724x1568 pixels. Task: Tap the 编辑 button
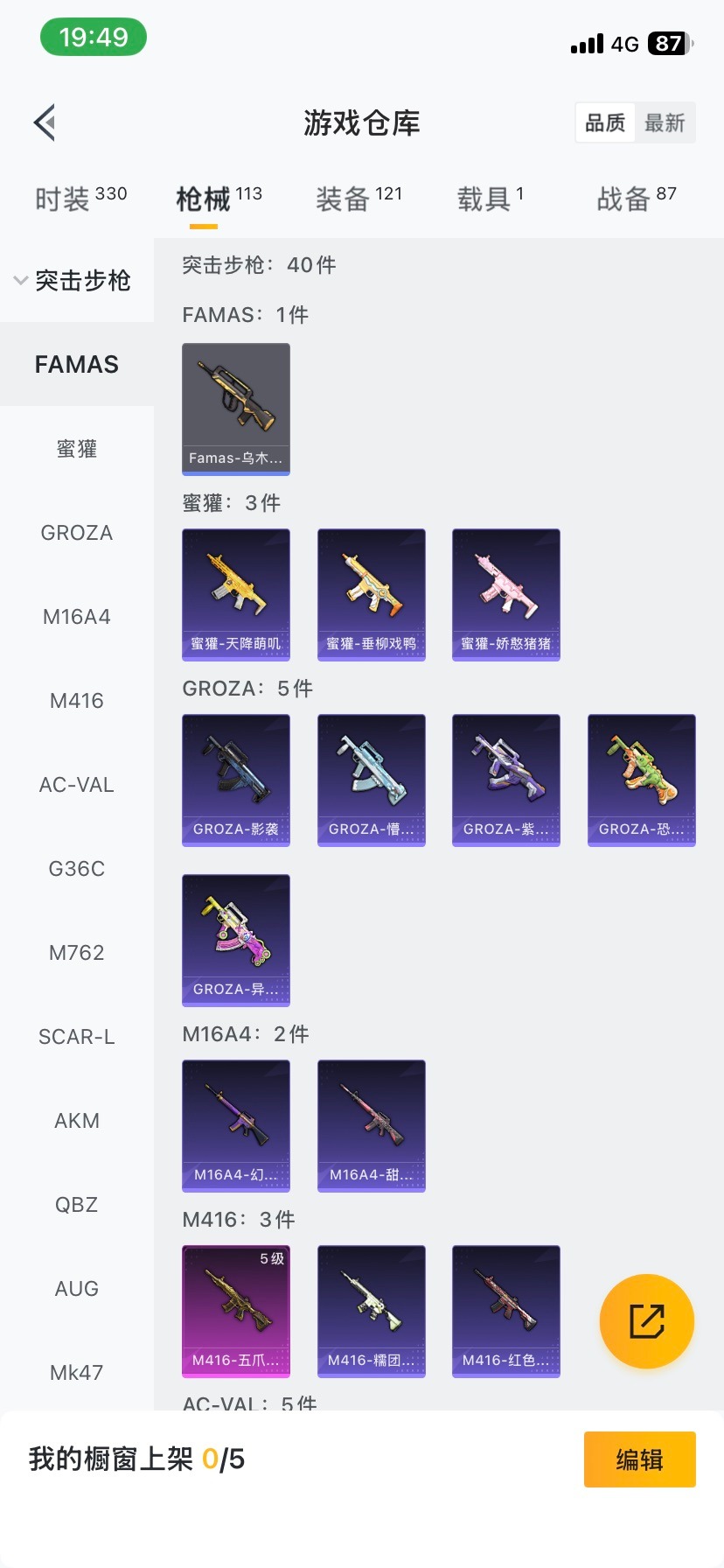[640, 1459]
